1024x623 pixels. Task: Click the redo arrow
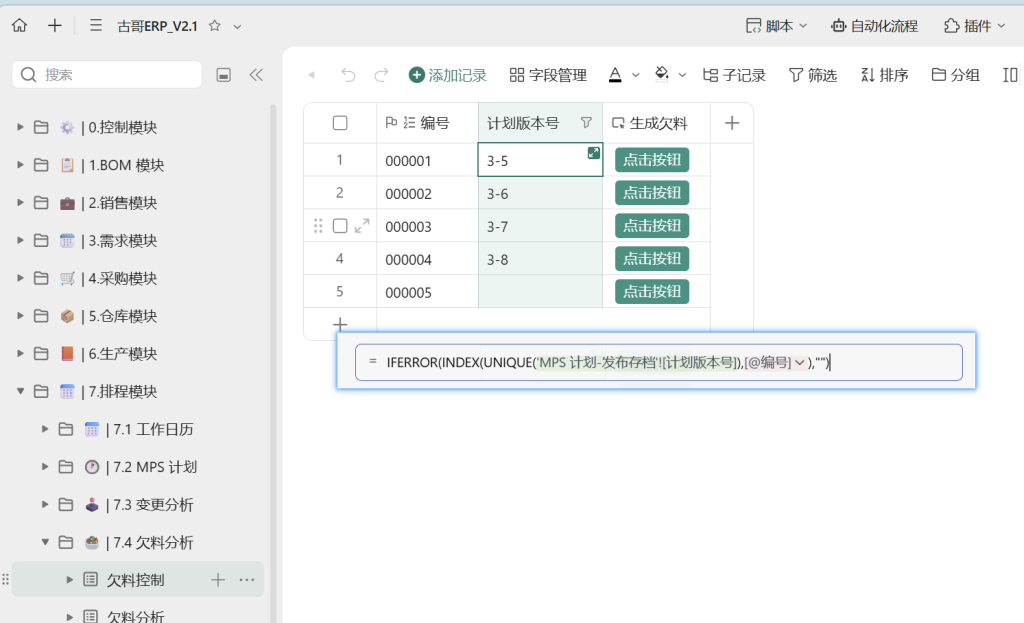(381, 75)
